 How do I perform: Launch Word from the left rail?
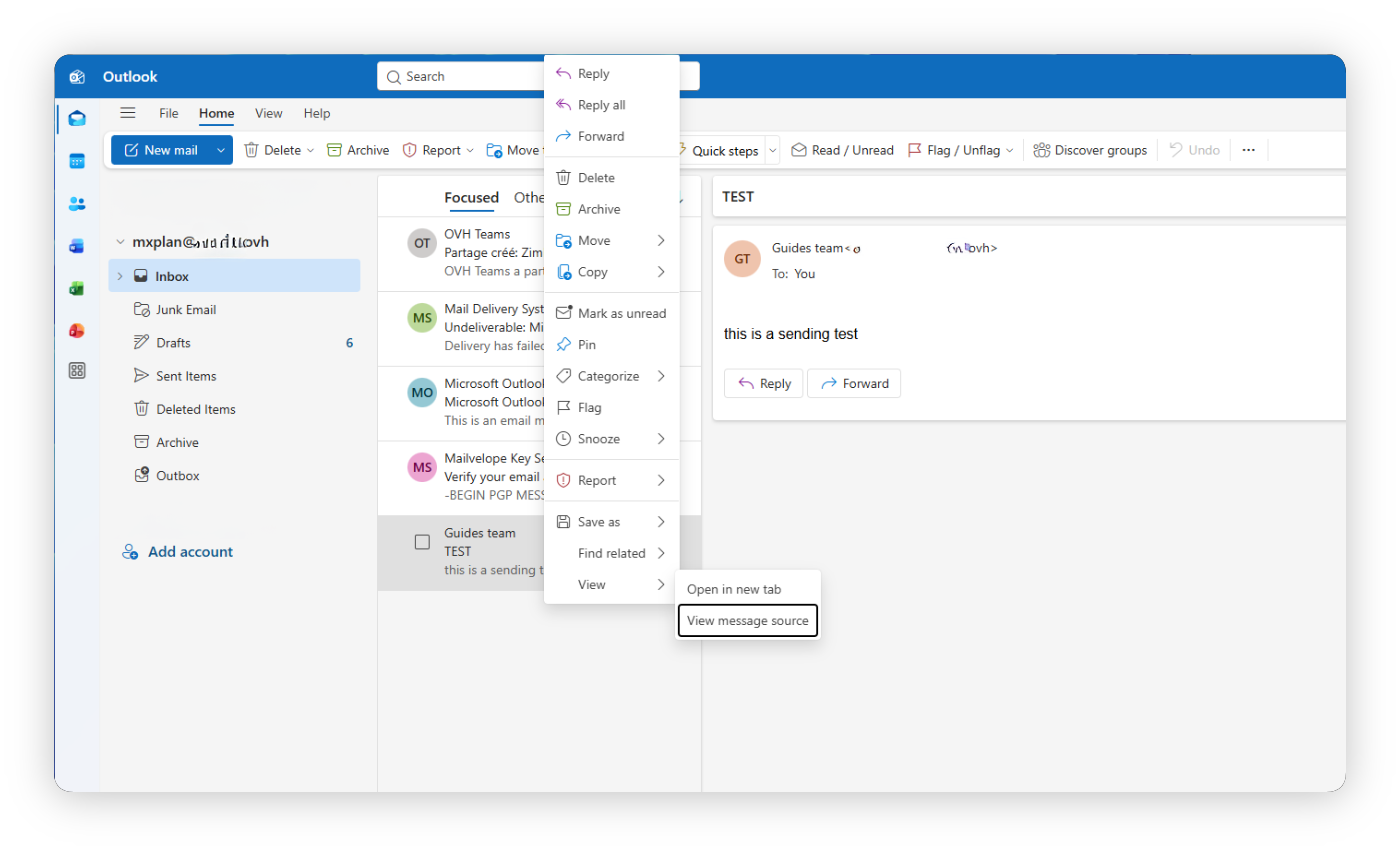point(77,246)
